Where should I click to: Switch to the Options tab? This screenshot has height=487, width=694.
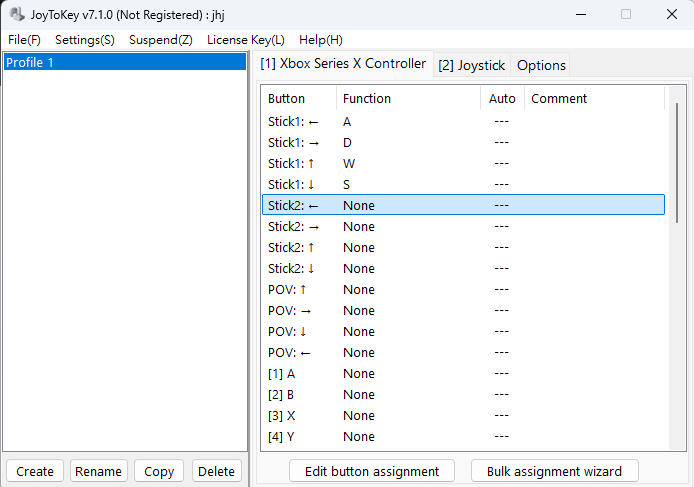tap(541, 65)
